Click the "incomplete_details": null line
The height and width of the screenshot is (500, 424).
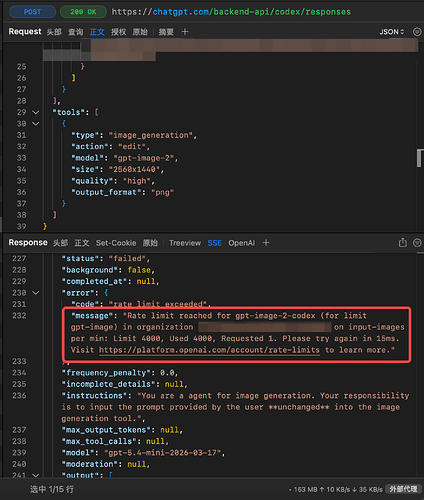125,384
